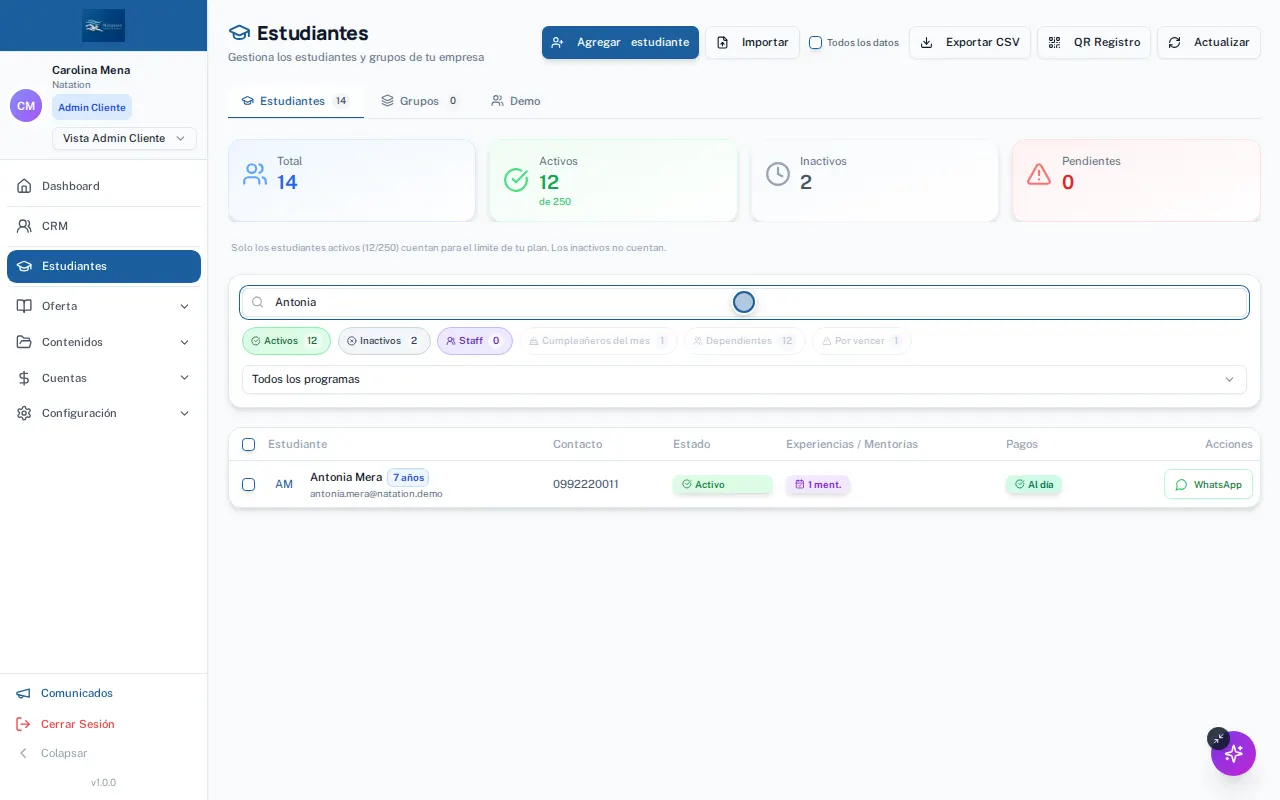Screen dimensions: 1280x800
Task: Switch to the Demo tab
Action: click(515, 101)
